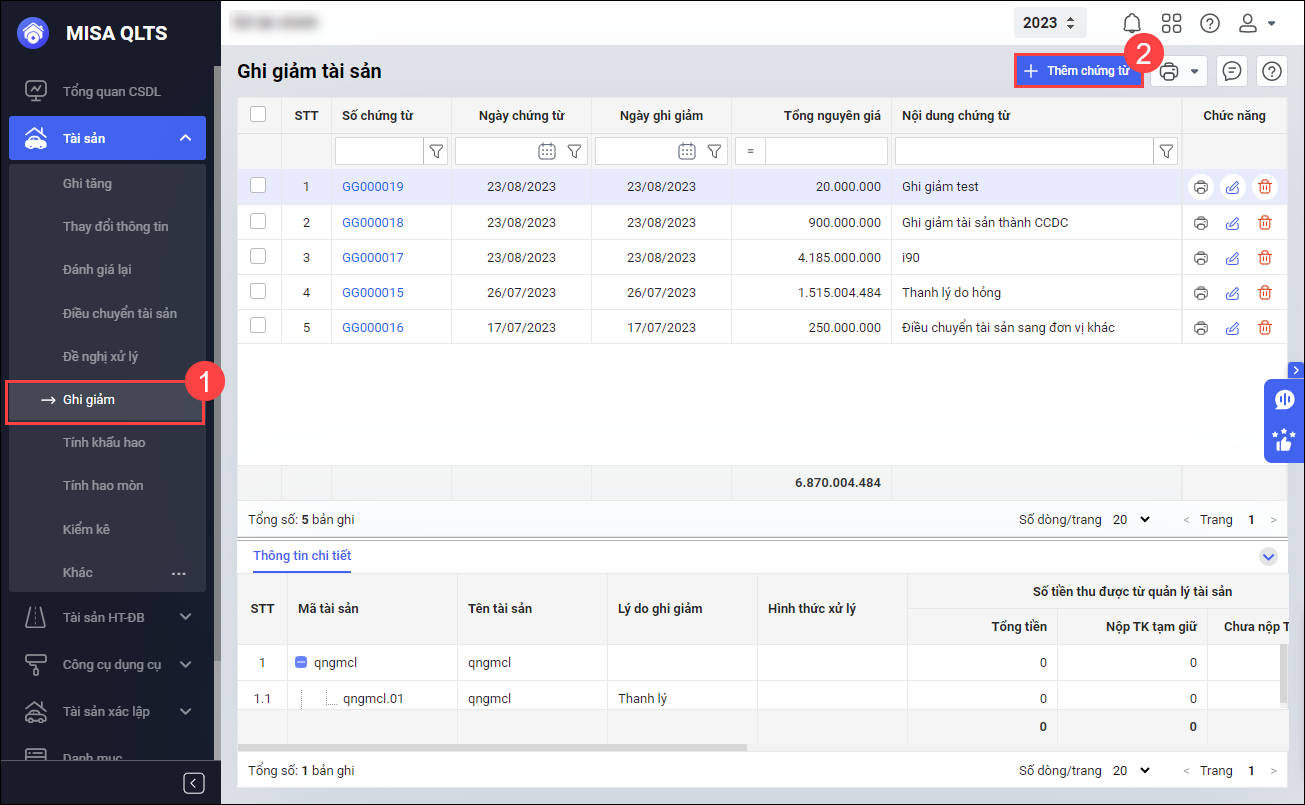Select all rows with header checkbox

click(258, 115)
